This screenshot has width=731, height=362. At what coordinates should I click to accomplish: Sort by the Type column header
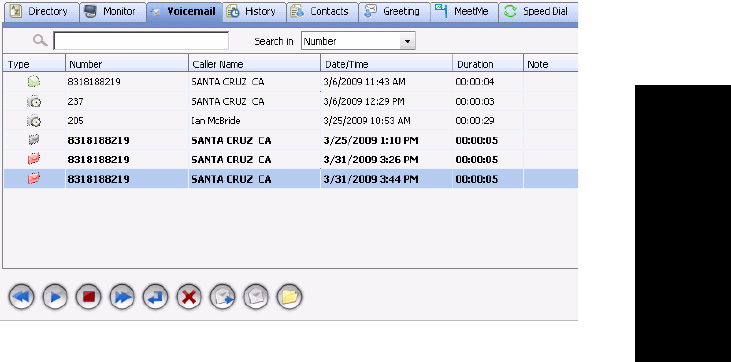point(34,64)
